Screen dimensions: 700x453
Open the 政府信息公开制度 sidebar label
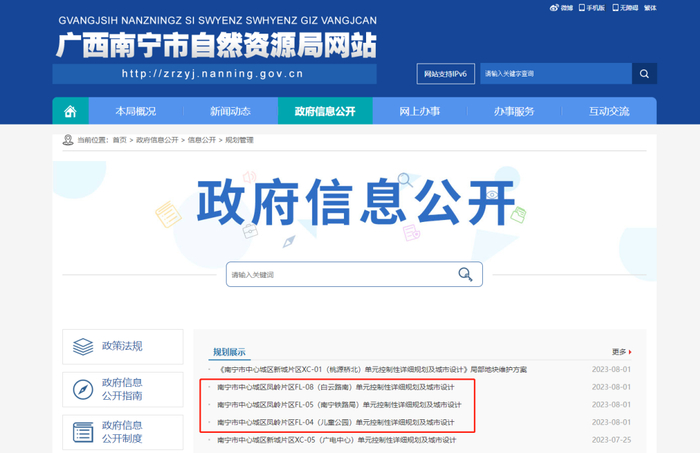[122, 432]
